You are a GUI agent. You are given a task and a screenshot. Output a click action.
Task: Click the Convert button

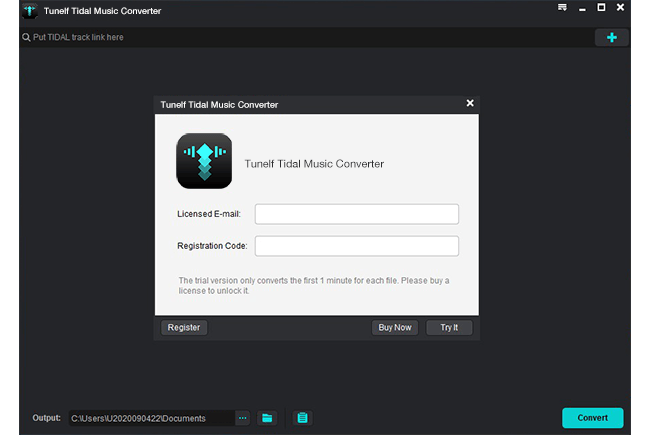click(592, 418)
